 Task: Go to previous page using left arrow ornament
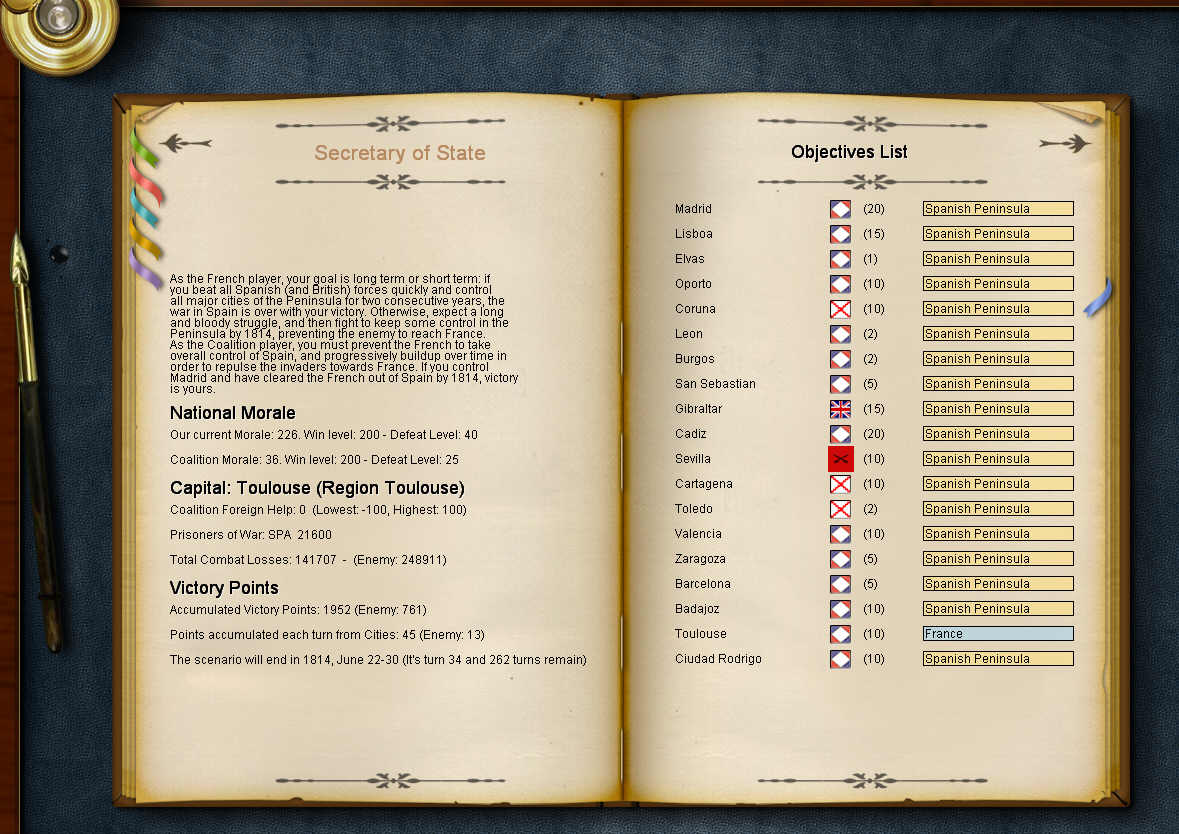186,144
